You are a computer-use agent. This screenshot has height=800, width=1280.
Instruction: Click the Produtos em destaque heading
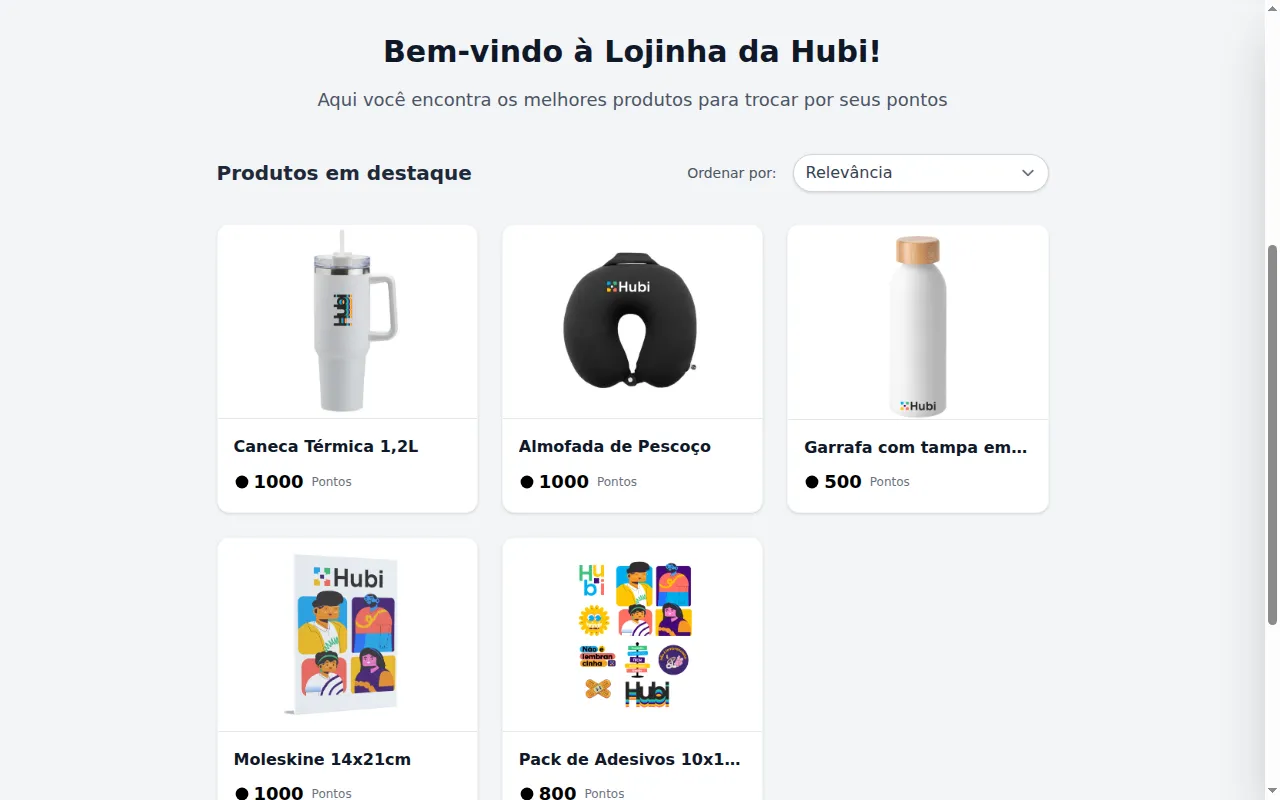(x=344, y=173)
